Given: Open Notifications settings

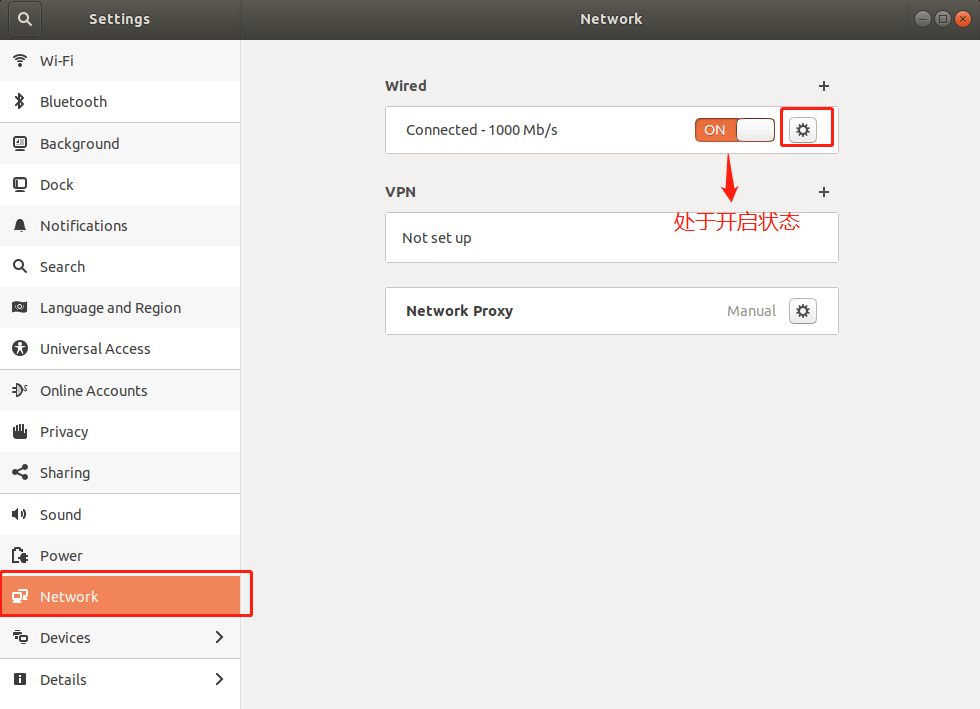Looking at the screenshot, I should click(120, 226).
